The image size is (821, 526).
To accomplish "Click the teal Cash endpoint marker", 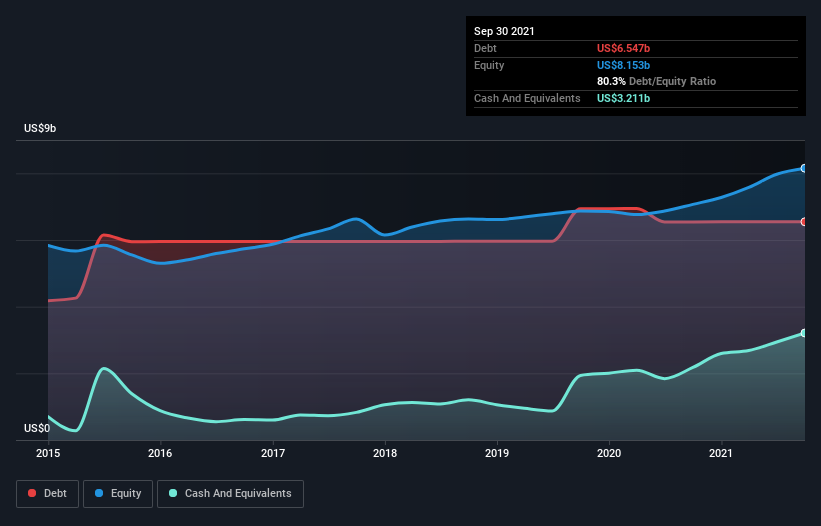I will click(x=804, y=333).
